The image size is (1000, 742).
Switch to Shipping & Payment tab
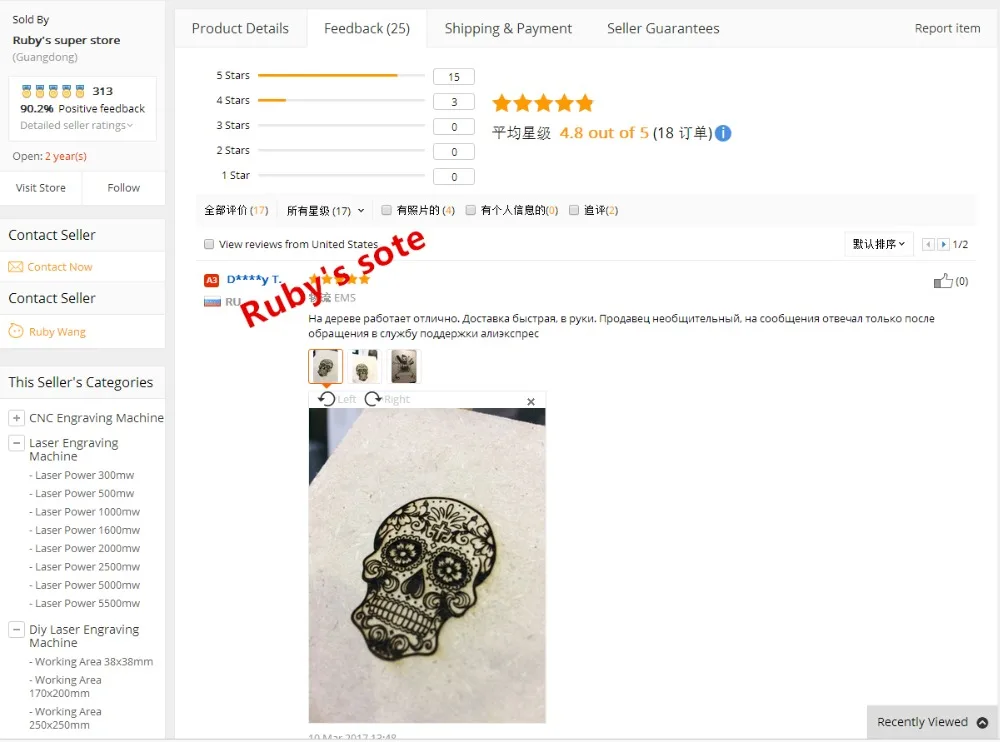click(508, 29)
